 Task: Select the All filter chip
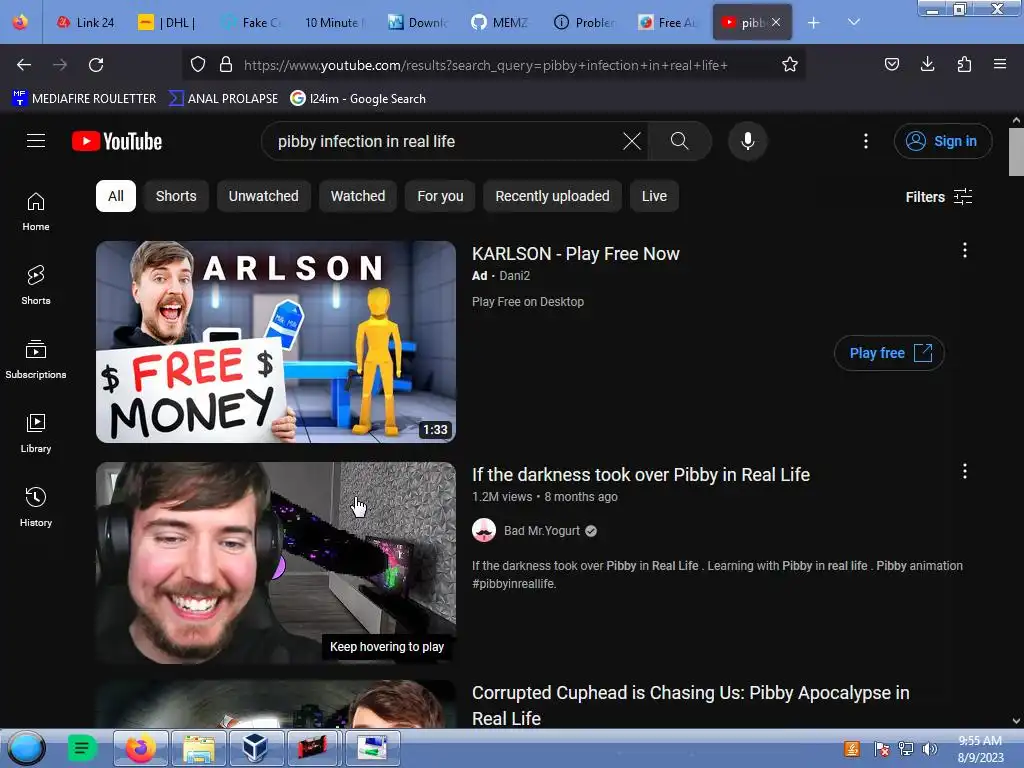tap(116, 196)
